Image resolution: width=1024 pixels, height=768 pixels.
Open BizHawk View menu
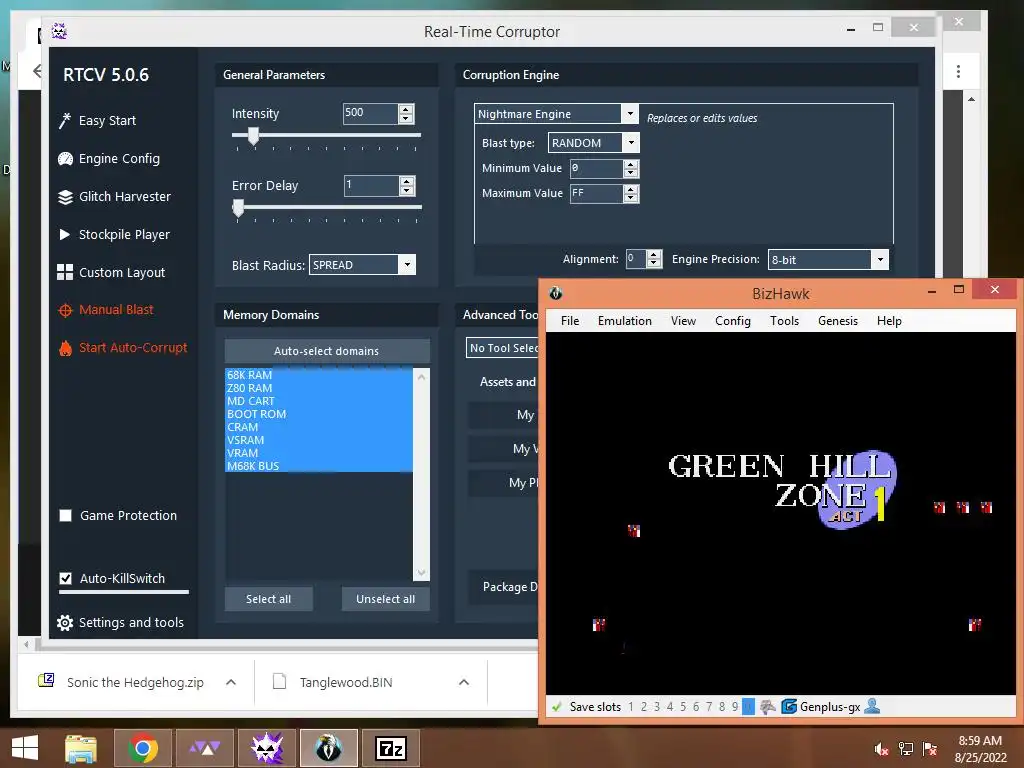click(683, 321)
